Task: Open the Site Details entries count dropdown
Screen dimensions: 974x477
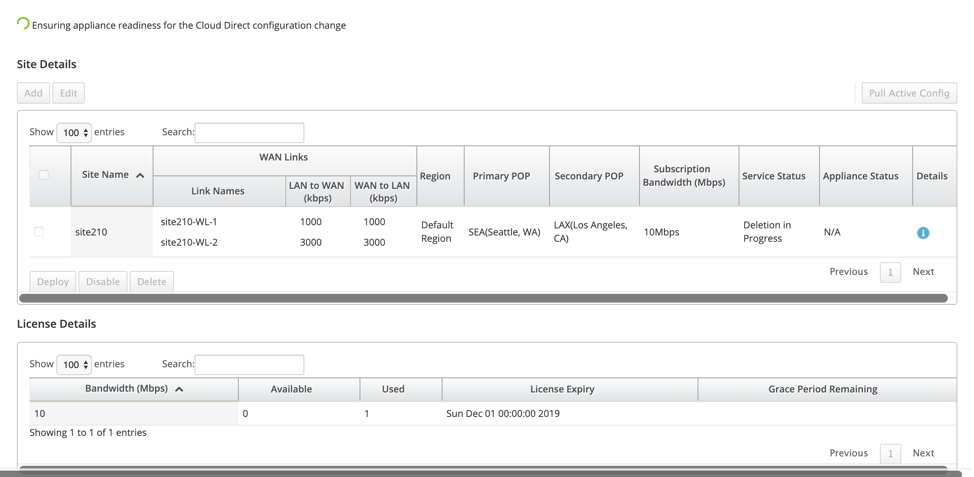Action: click(x=74, y=132)
